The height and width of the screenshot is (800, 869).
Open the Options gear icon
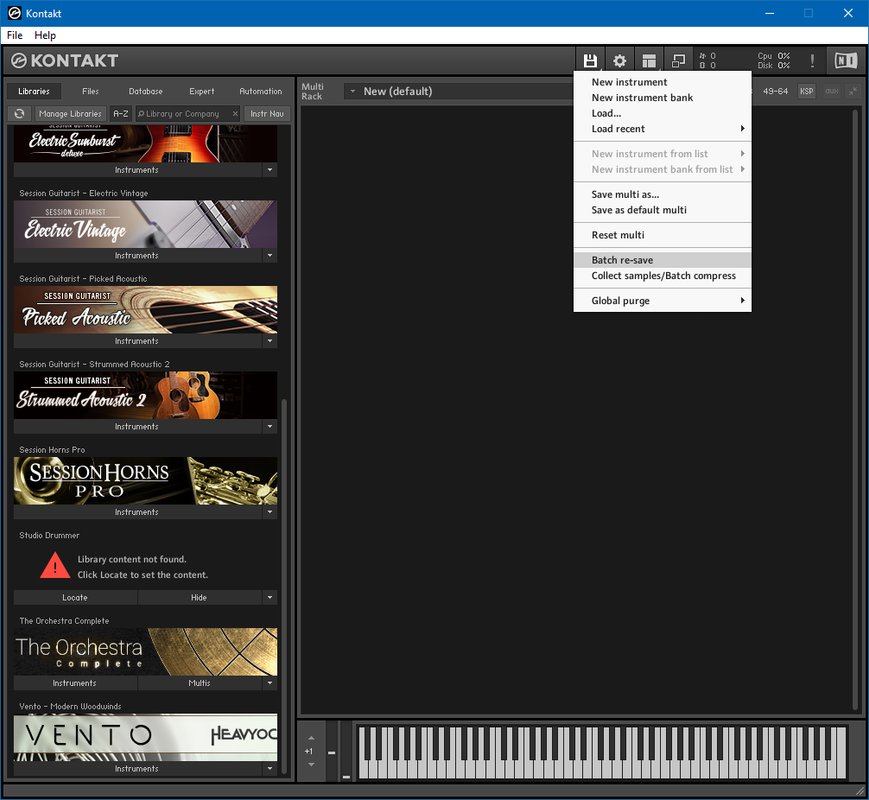tap(619, 60)
